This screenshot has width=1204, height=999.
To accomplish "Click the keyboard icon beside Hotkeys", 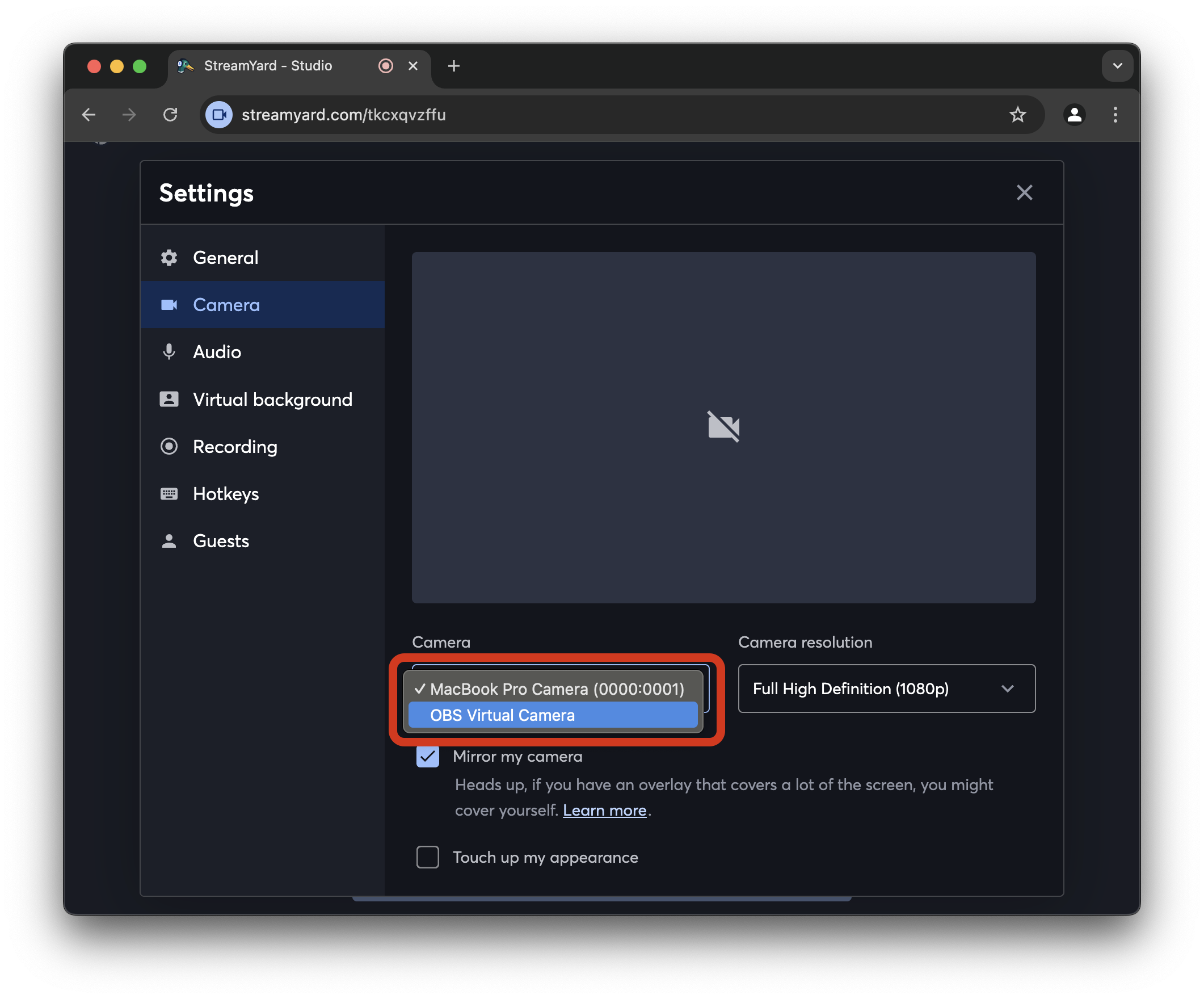I will pyautogui.click(x=169, y=494).
